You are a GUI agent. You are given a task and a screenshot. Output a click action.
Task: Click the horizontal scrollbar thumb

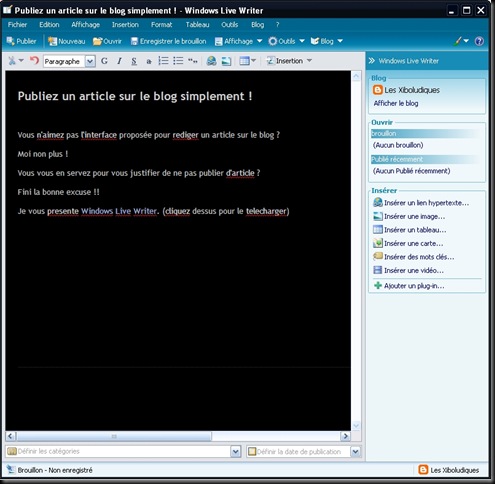coord(114,436)
